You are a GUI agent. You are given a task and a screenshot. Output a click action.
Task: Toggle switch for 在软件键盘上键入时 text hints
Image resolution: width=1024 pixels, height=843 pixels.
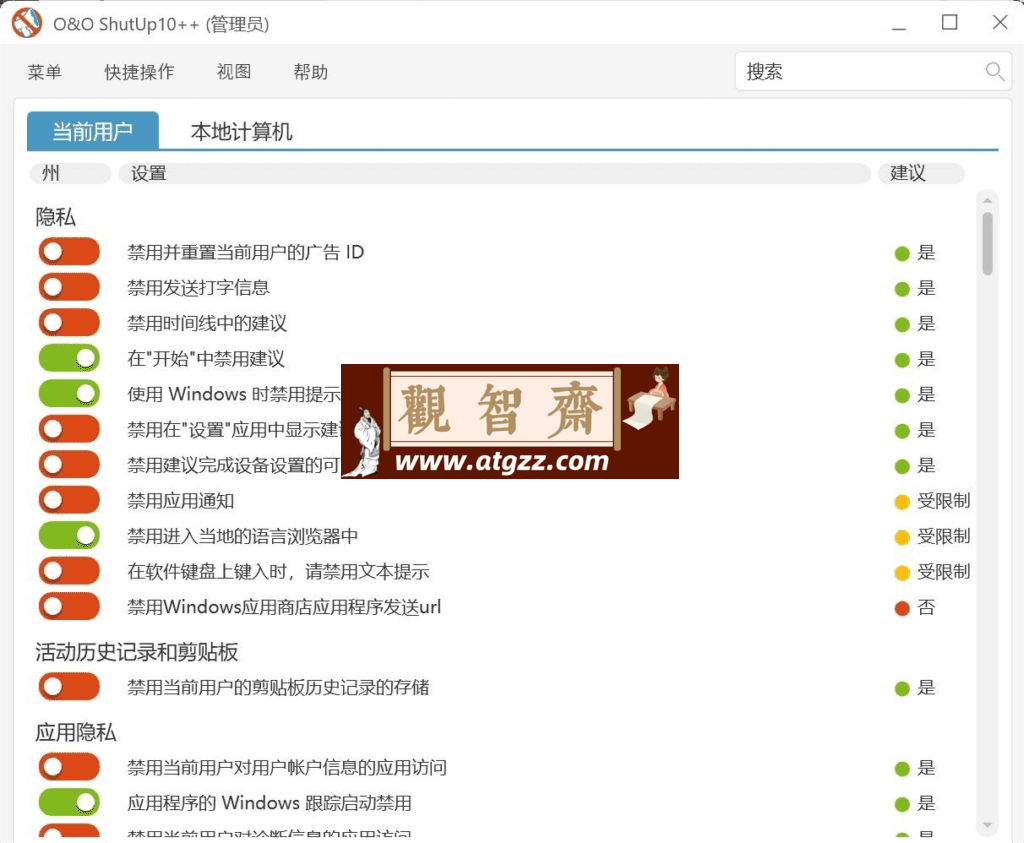[69, 571]
